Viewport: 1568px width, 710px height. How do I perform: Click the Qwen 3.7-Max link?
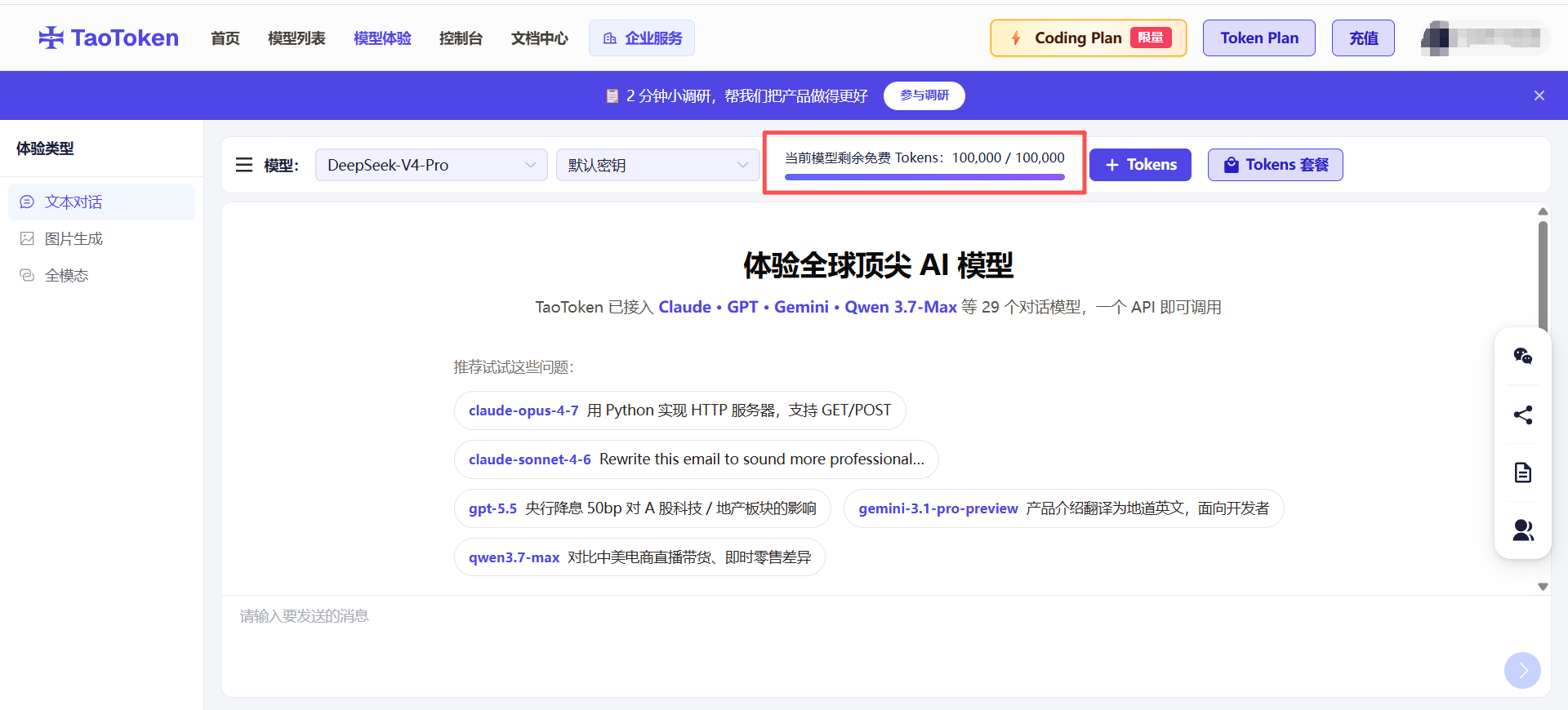point(901,307)
